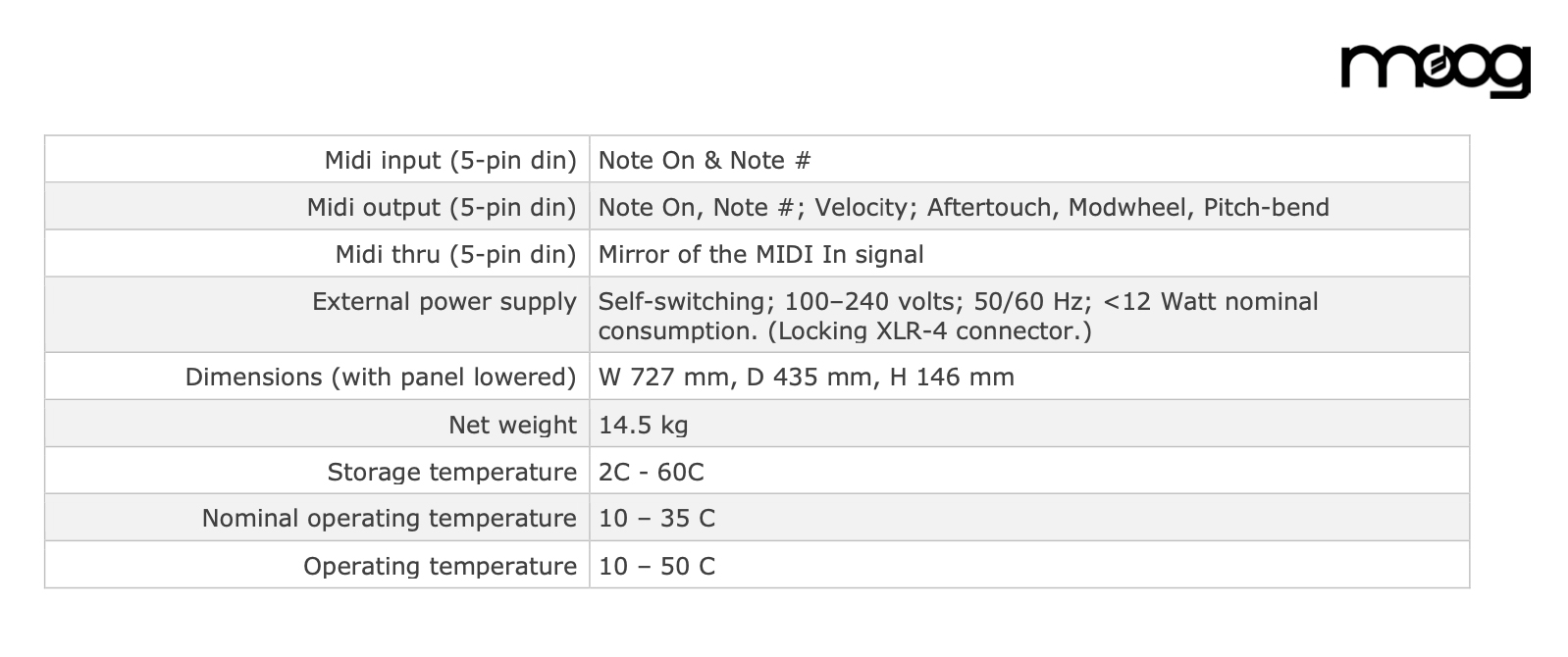1568x657 pixels.
Task: Select the Midi thru (5-pin din) label
Action: pos(456,254)
